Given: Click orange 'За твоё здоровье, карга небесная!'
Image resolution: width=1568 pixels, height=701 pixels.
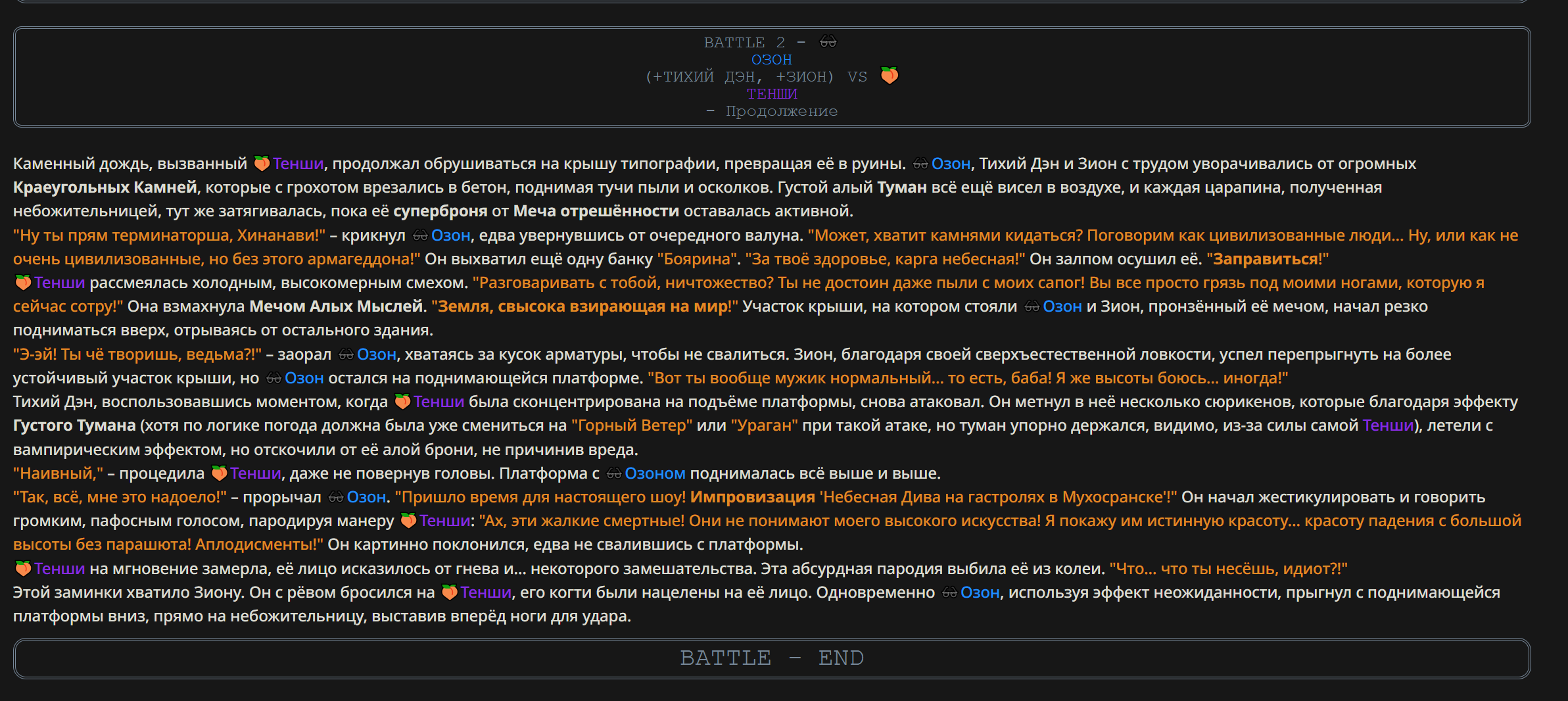Looking at the screenshot, I should click(x=885, y=259).
